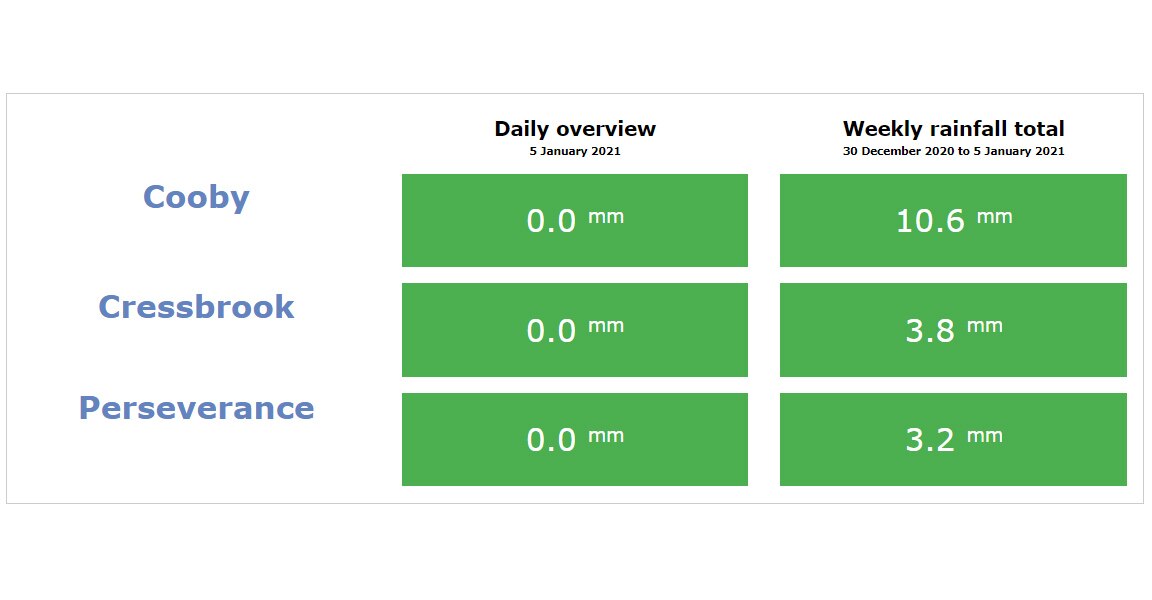Click Cooby's 10.6 weekly rainfall value

click(929, 221)
